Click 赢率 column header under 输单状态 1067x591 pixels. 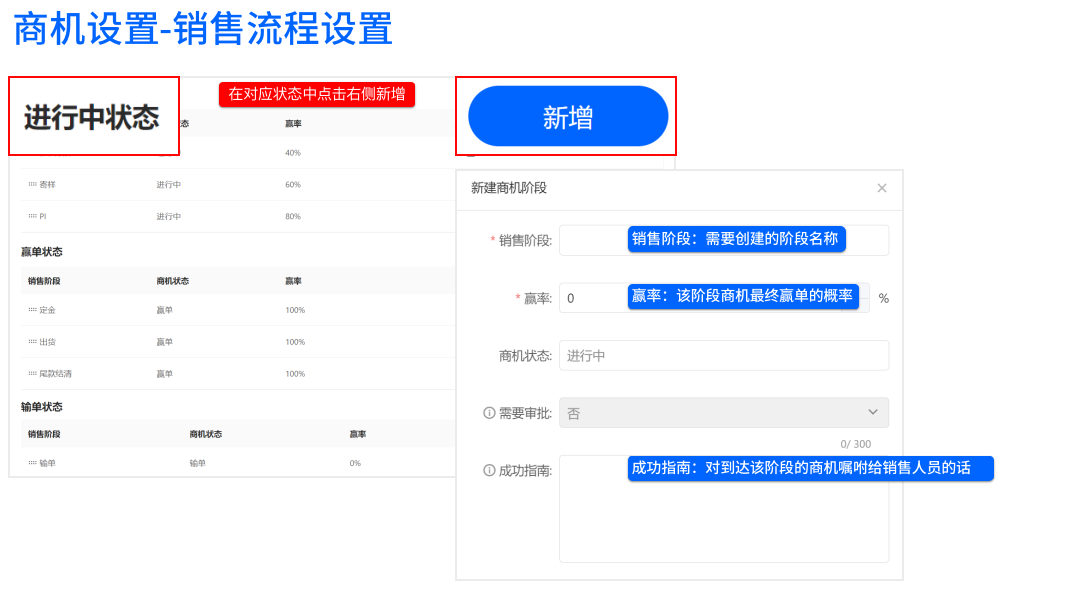[x=358, y=434]
